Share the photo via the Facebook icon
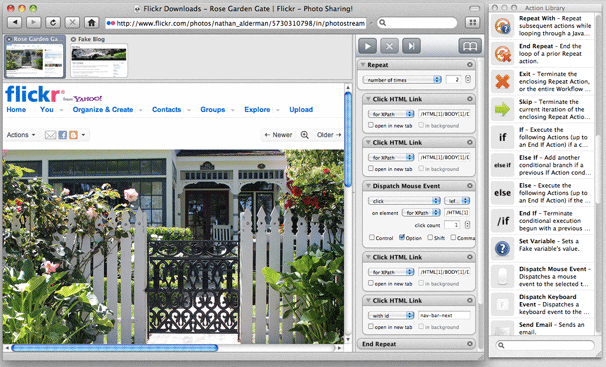 (x=63, y=135)
